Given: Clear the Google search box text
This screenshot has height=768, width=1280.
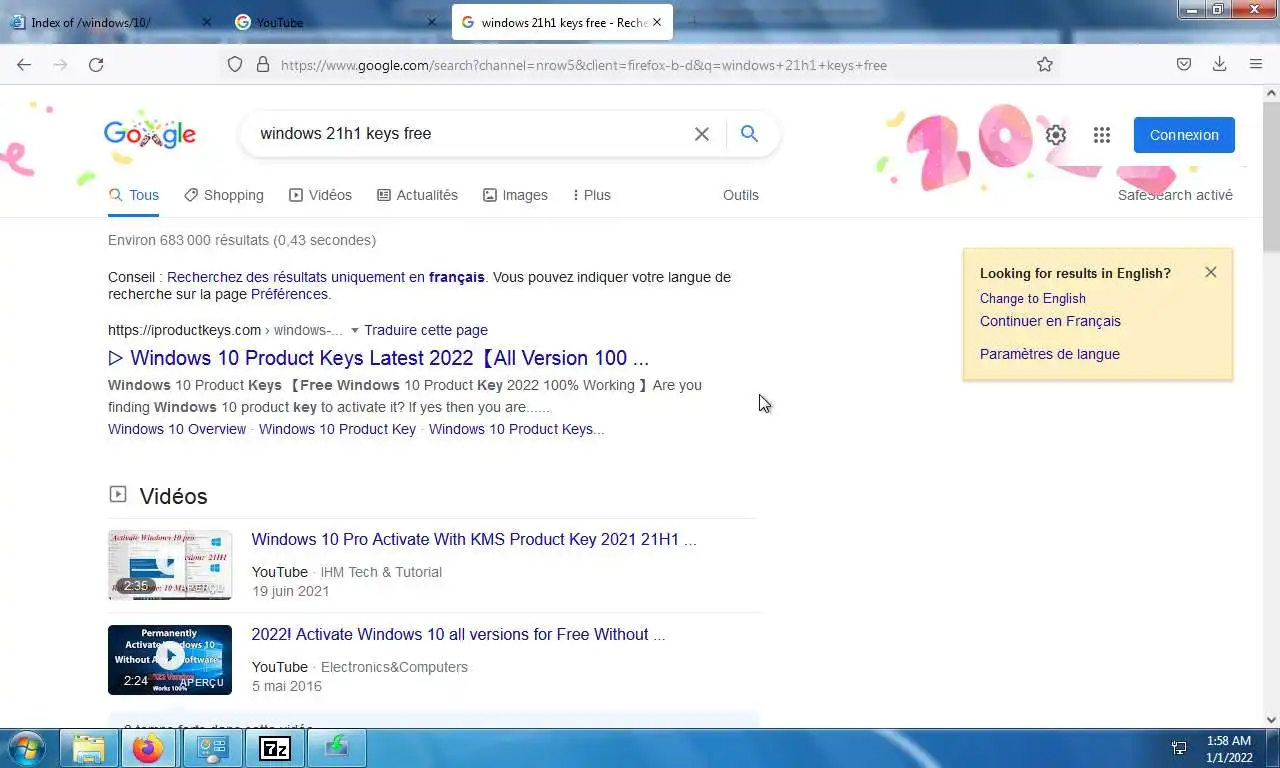Looking at the screenshot, I should (x=702, y=134).
